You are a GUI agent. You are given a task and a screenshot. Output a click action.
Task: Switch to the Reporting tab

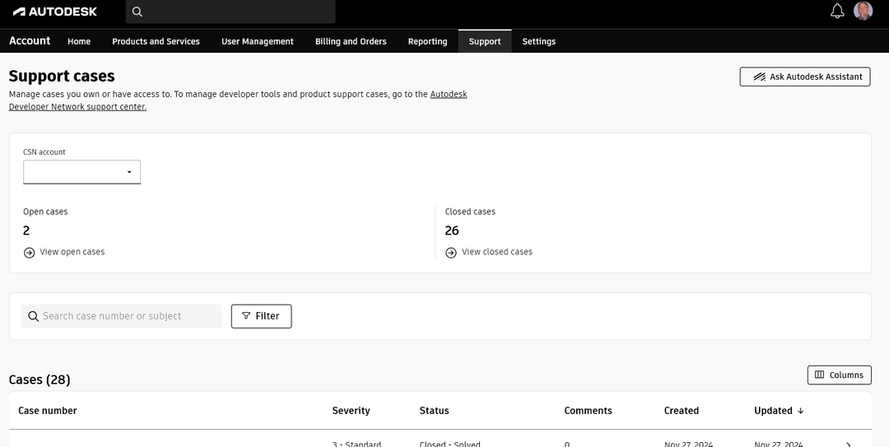pos(427,41)
